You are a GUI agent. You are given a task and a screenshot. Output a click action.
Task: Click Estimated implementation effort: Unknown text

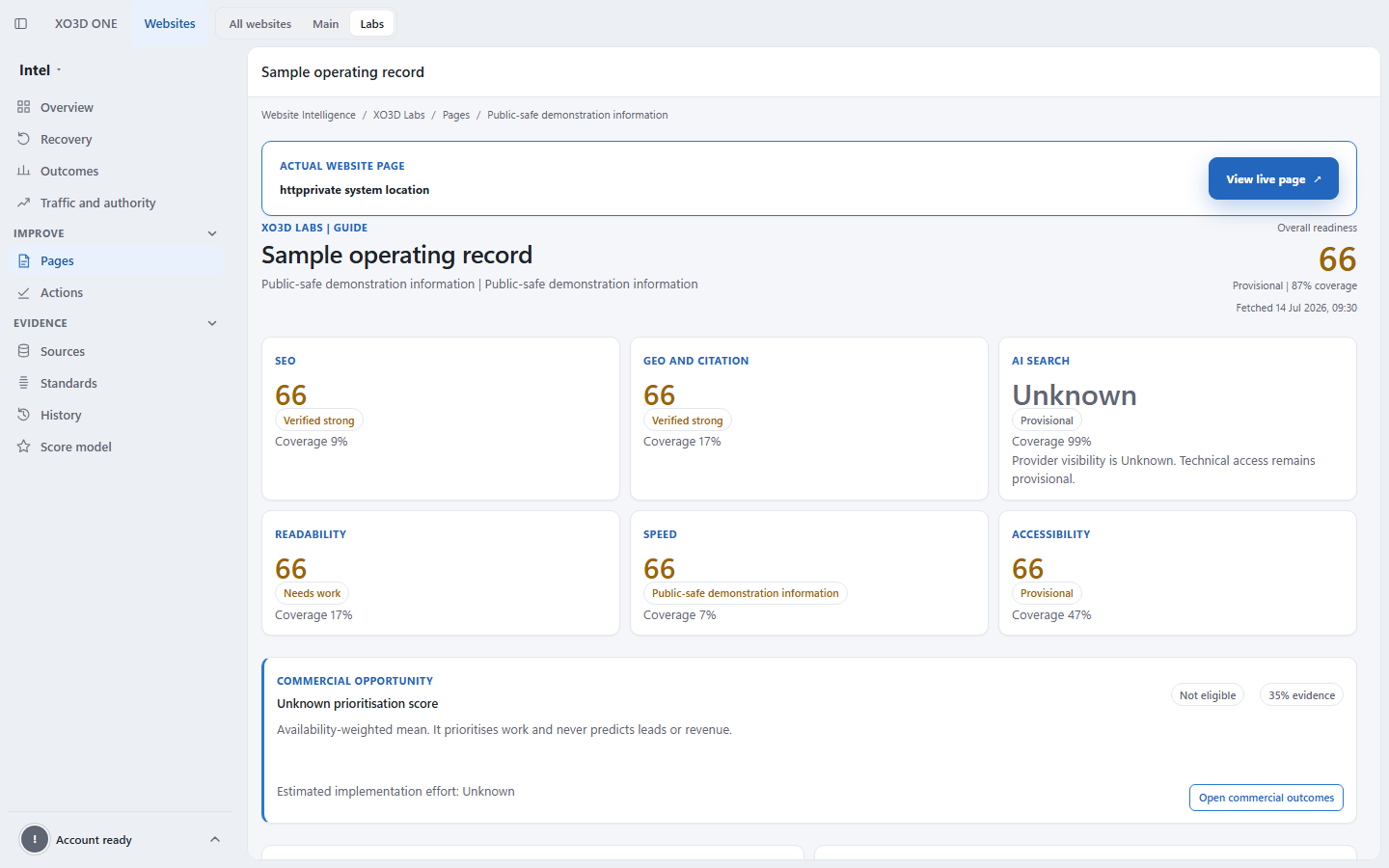[395, 791]
